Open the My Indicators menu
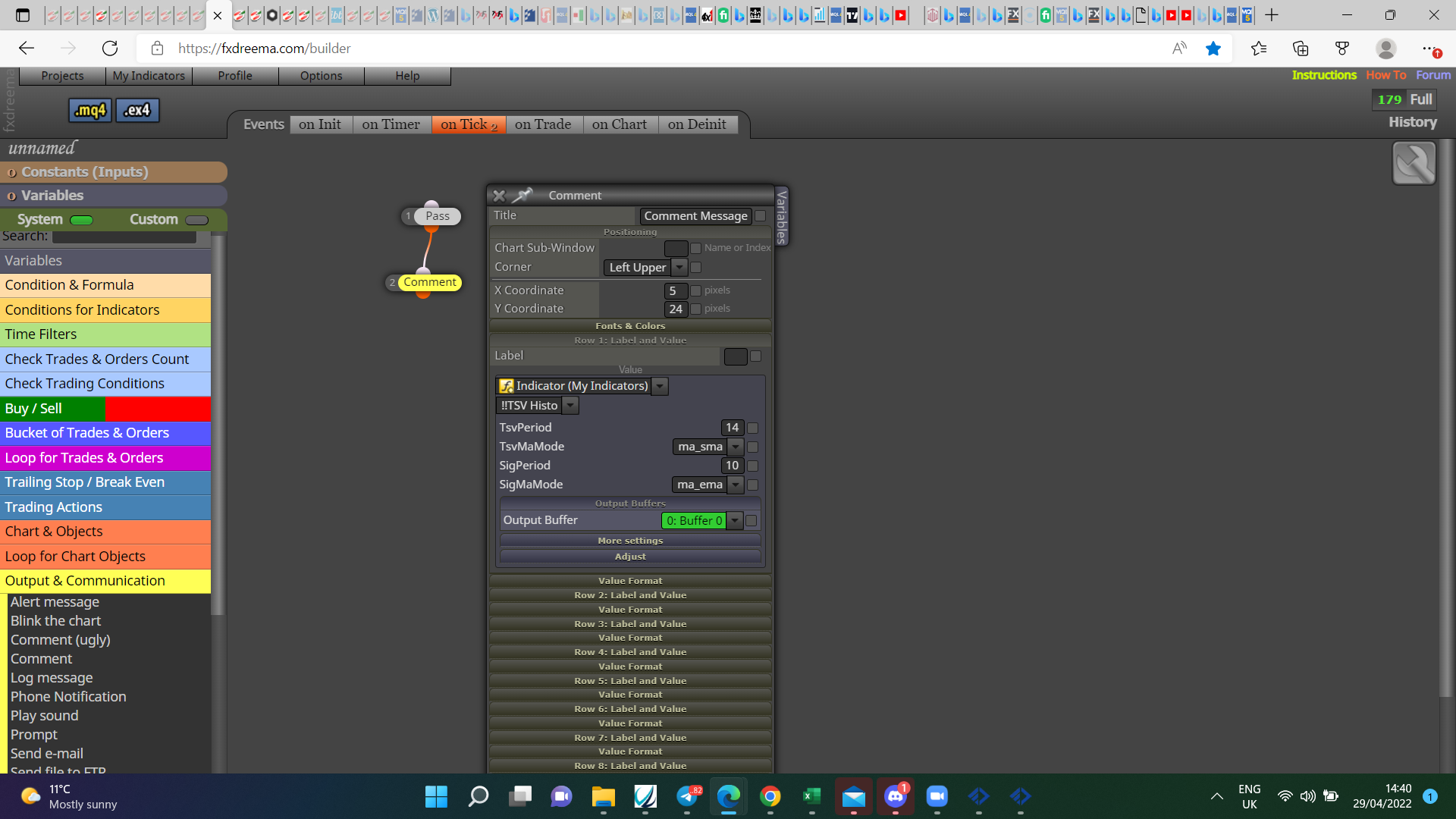 click(149, 76)
